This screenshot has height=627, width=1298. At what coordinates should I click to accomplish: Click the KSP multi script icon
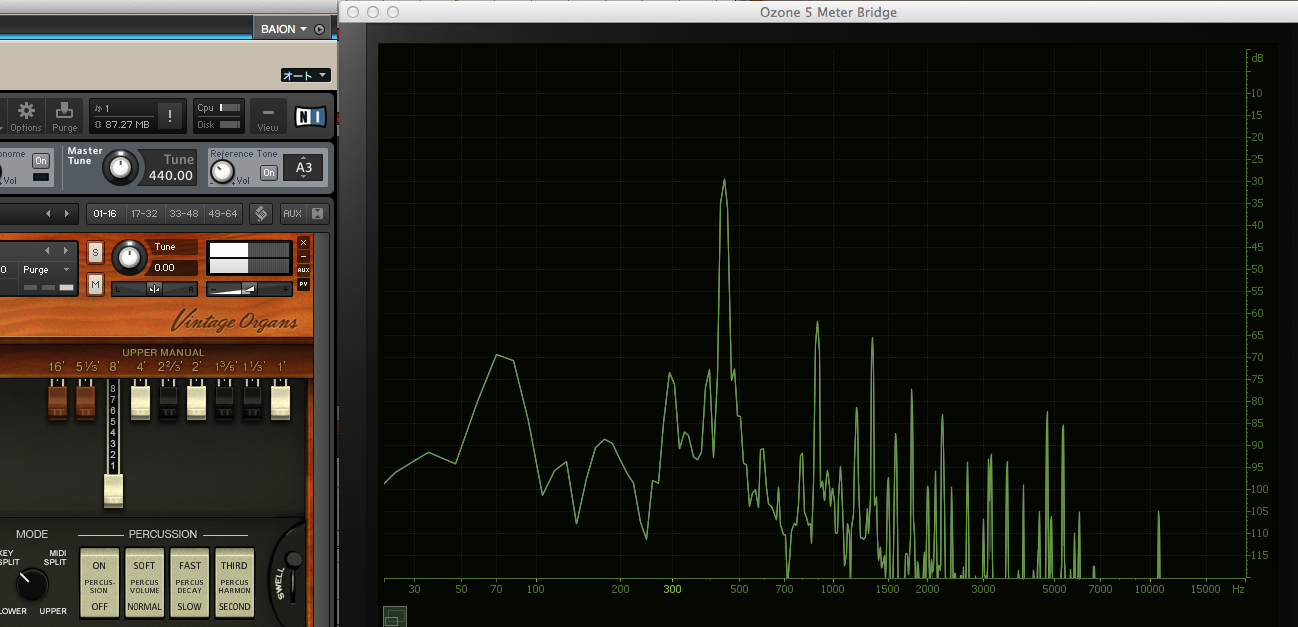click(260, 213)
